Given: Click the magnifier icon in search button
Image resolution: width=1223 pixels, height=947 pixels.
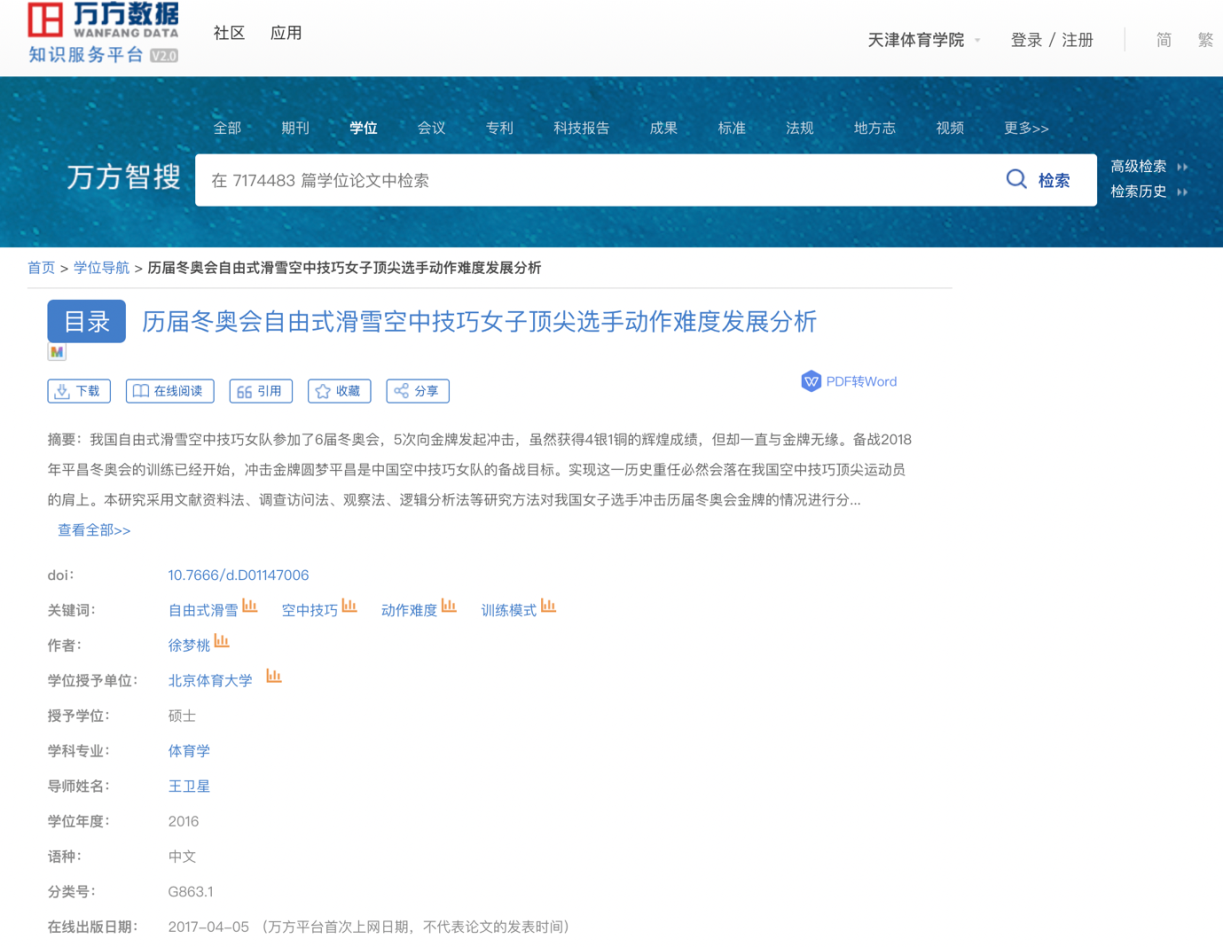Looking at the screenshot, I should coord(1016,179).
